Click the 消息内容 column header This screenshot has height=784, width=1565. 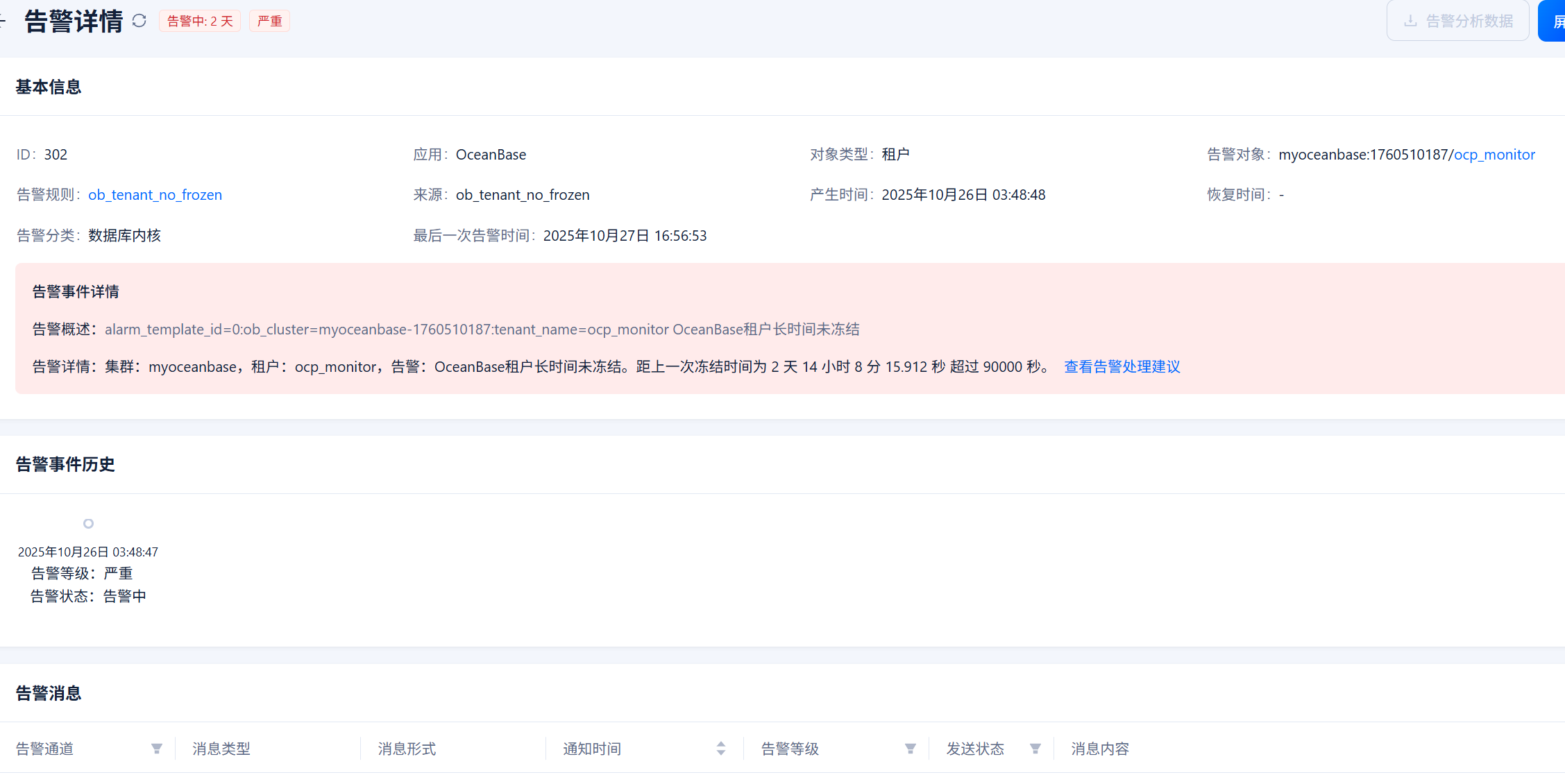(x=1100, y=749)
